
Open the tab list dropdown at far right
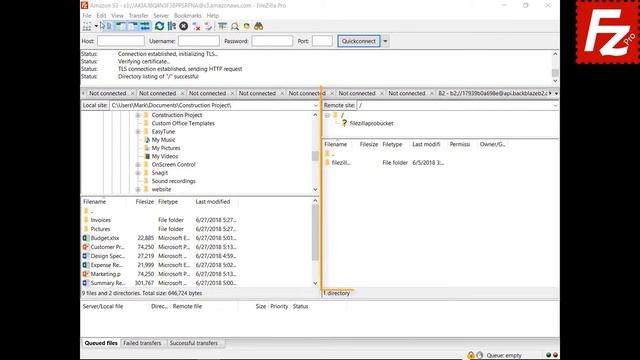coord(556,93)
